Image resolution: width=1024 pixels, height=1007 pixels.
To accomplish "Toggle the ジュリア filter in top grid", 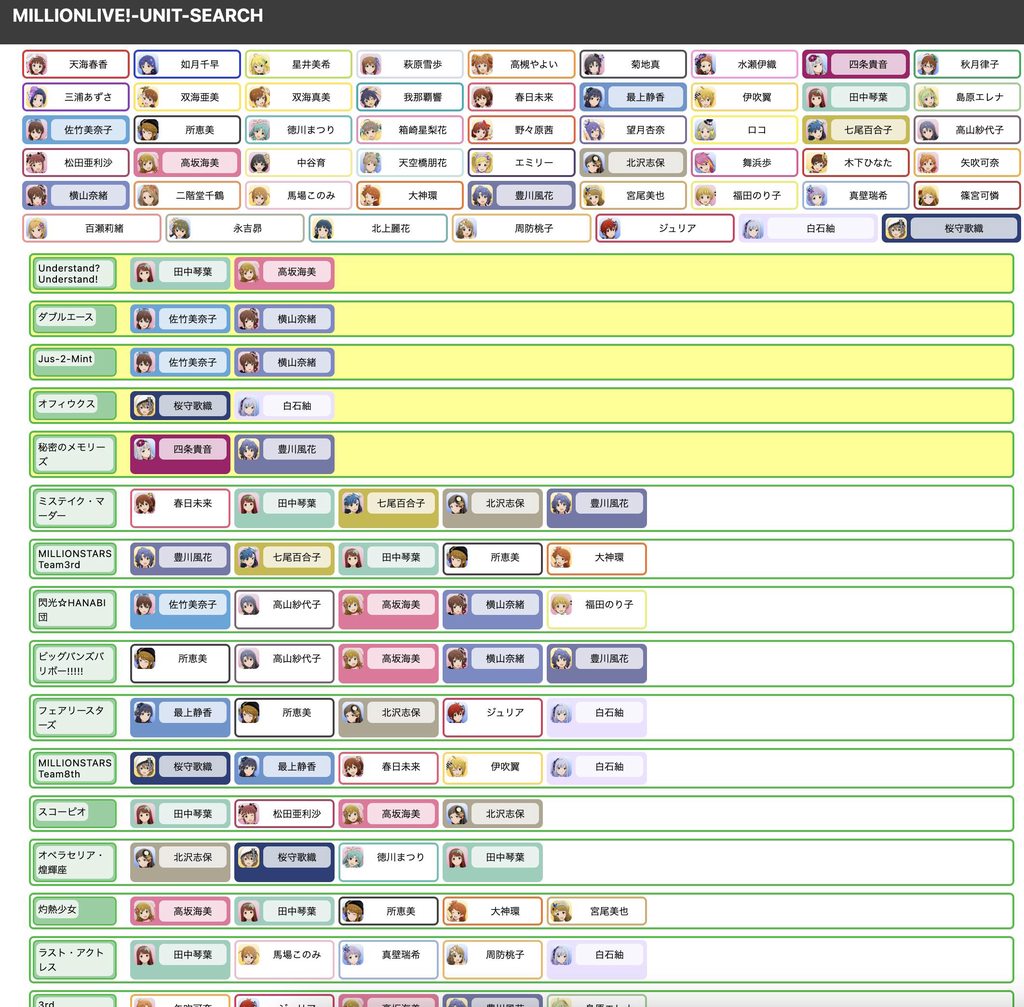I will (665, 228).
